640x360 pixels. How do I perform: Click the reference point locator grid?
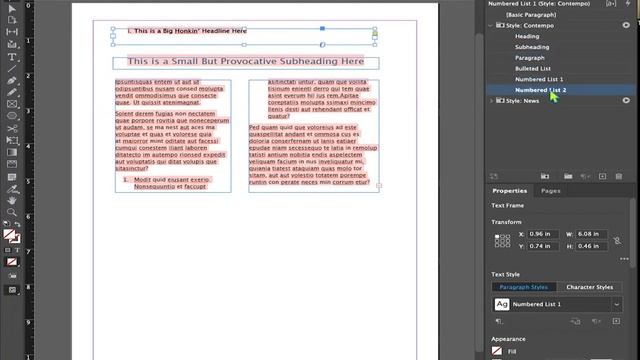click(502, 241)
